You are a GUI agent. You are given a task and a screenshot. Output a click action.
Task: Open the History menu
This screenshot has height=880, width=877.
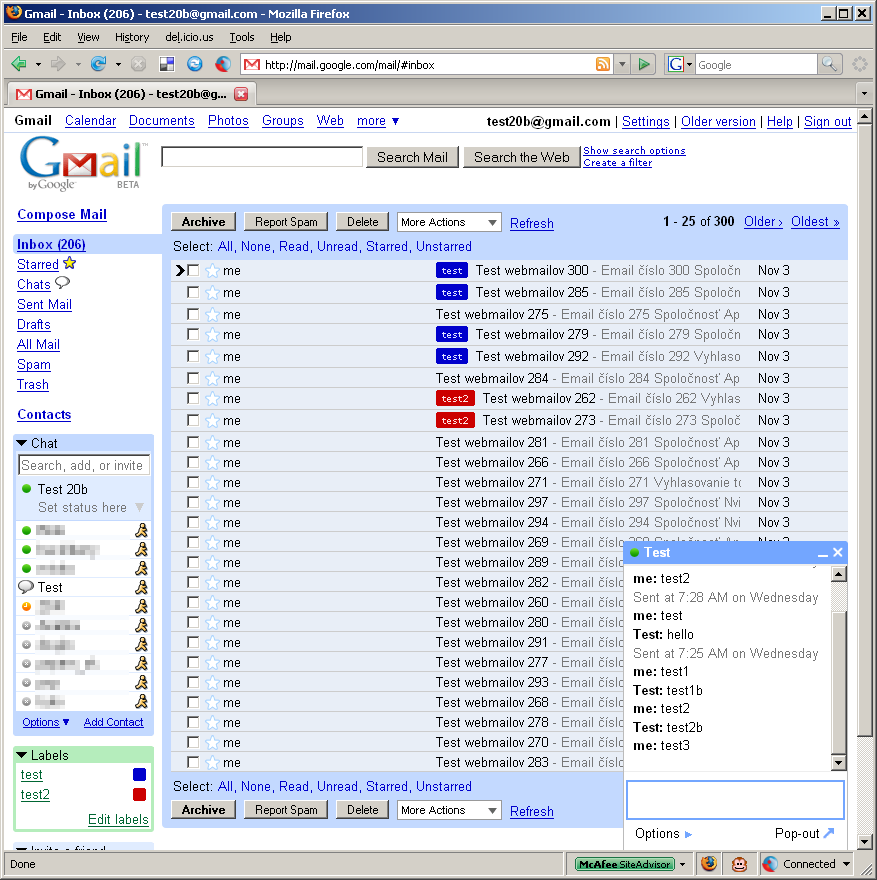[132, 37]
